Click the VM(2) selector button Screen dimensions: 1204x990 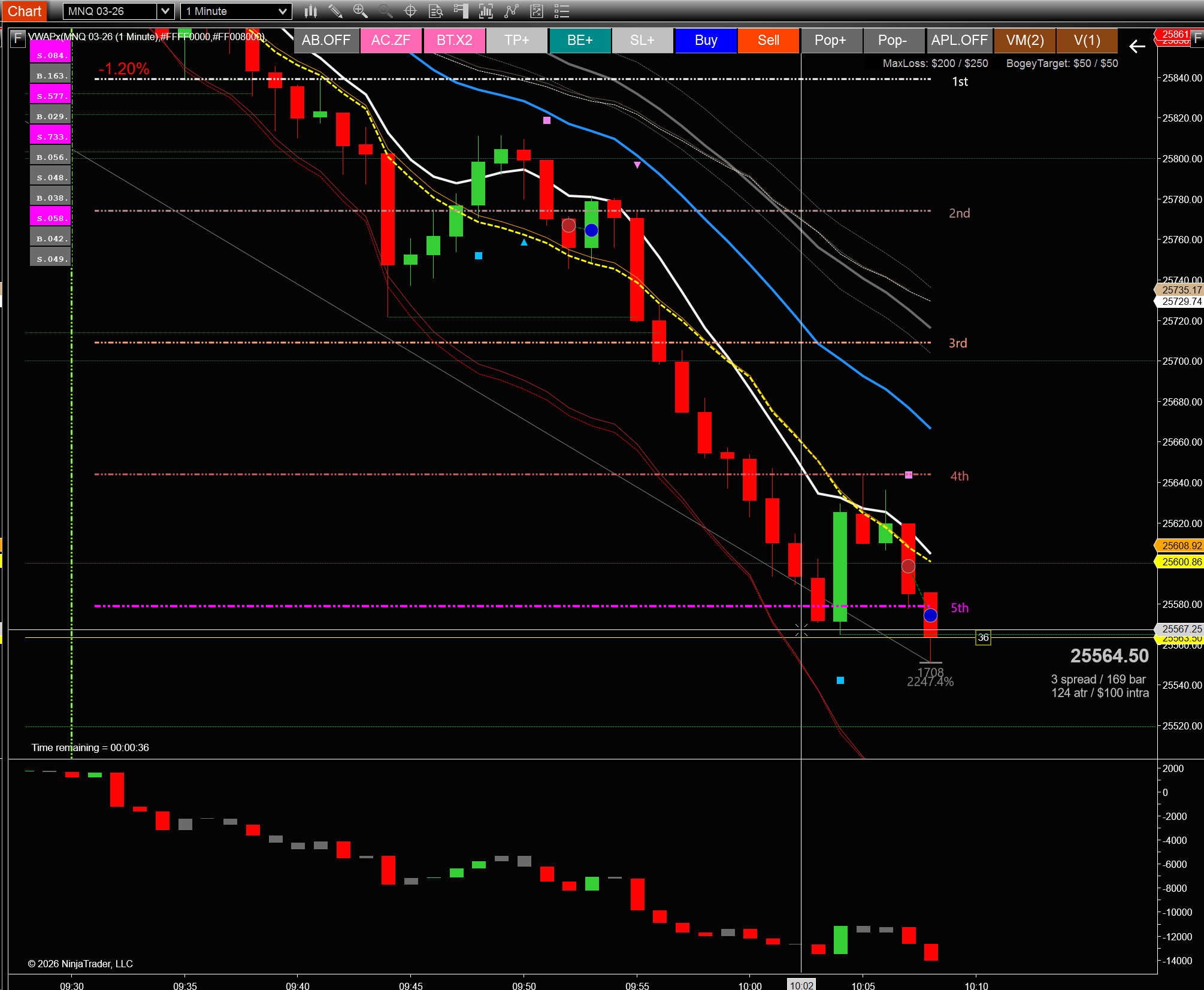[x=1024, y=40]
